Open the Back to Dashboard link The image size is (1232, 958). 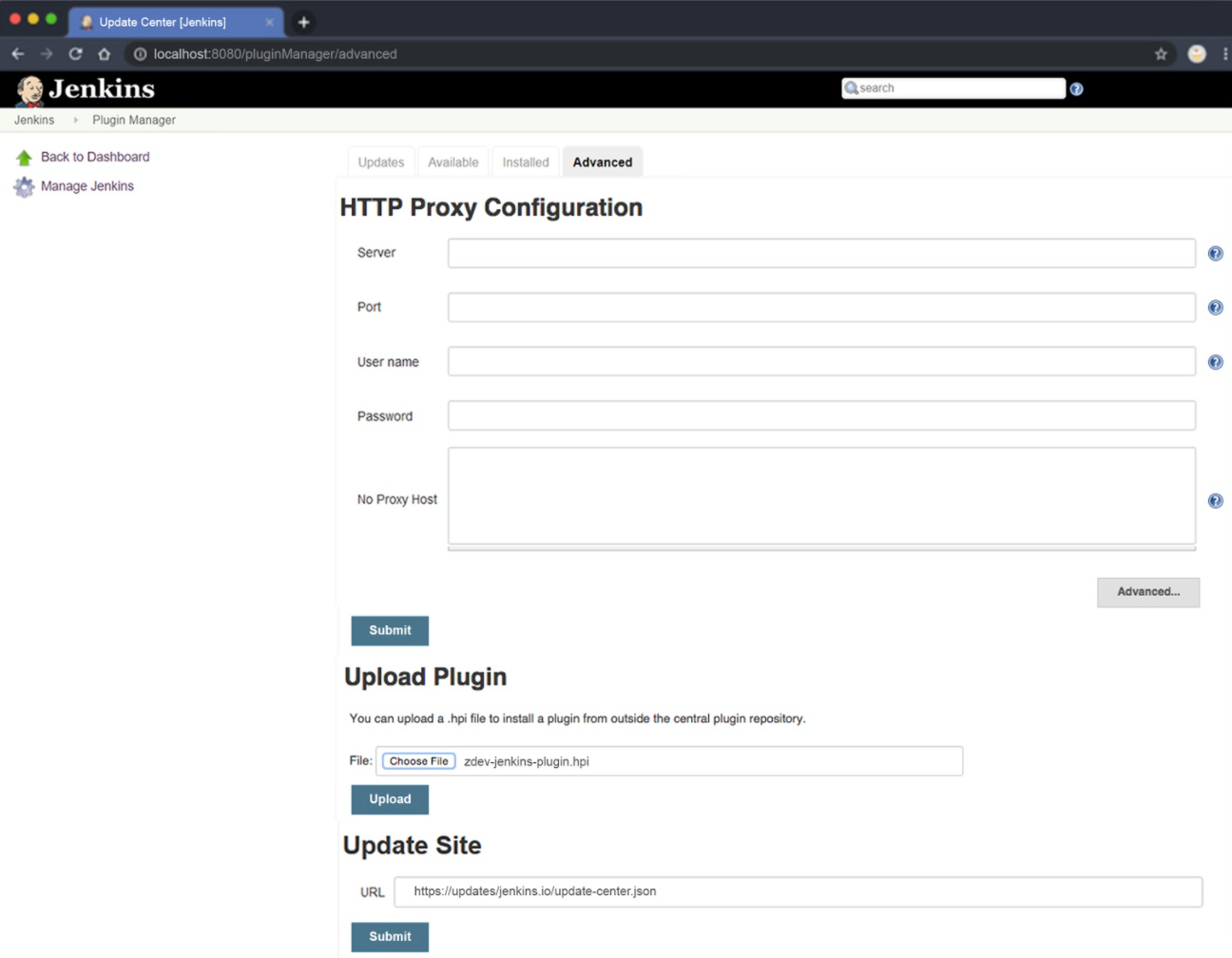pos(95,157)
